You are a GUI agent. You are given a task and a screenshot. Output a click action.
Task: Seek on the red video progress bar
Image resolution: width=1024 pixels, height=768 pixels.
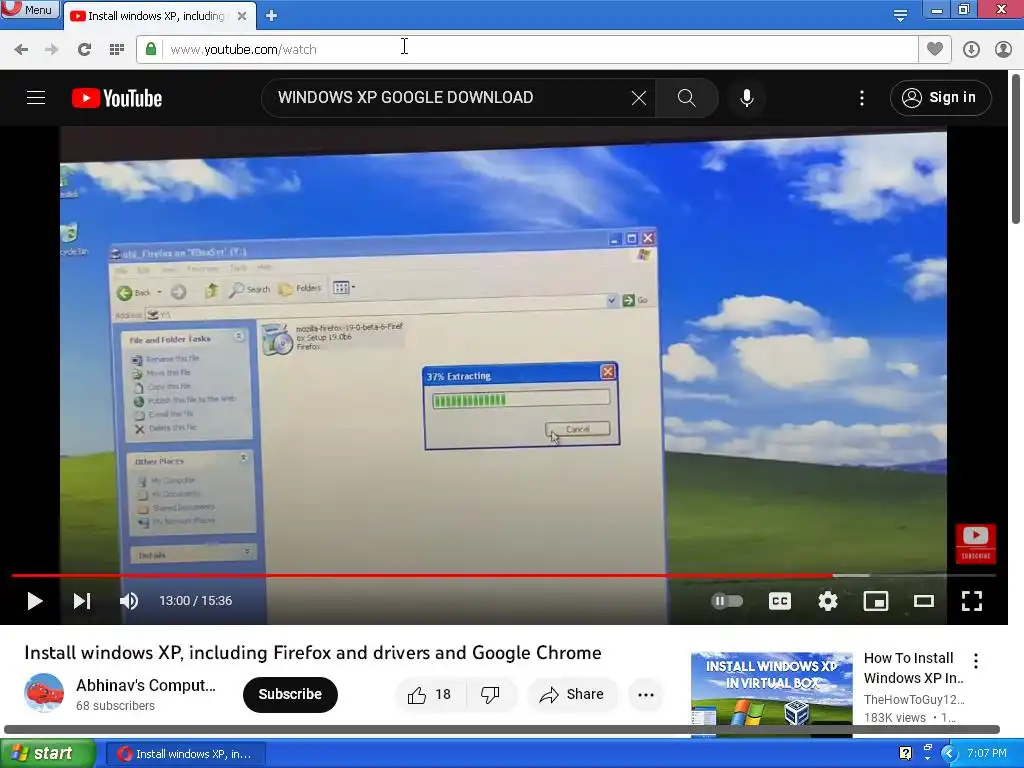(x=503, y=575)
